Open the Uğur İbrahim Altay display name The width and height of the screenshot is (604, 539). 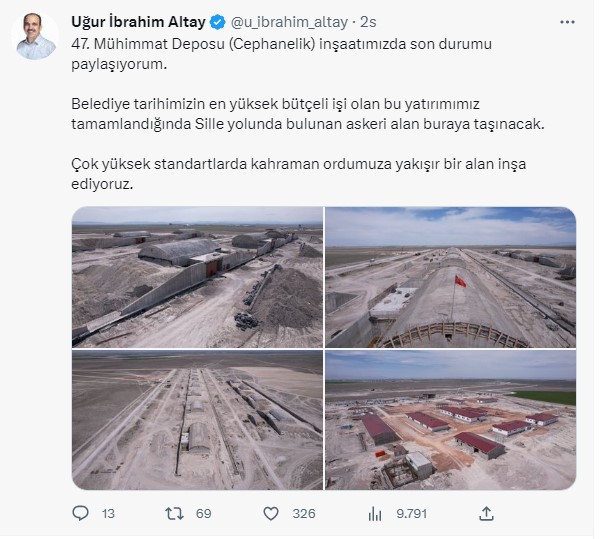point(138,22)
